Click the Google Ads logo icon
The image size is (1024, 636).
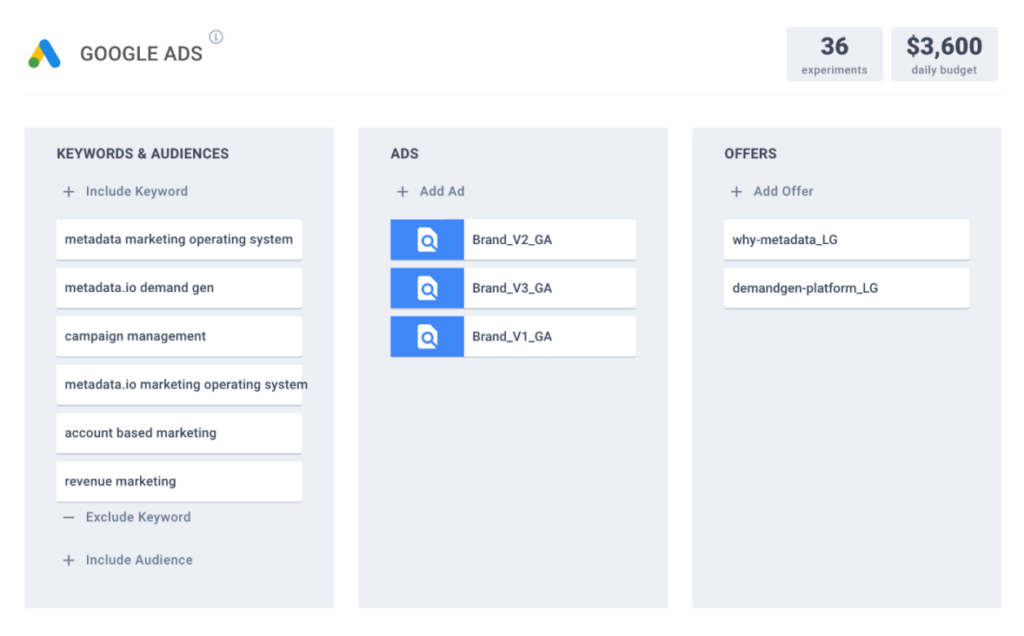tap(43, 54)
